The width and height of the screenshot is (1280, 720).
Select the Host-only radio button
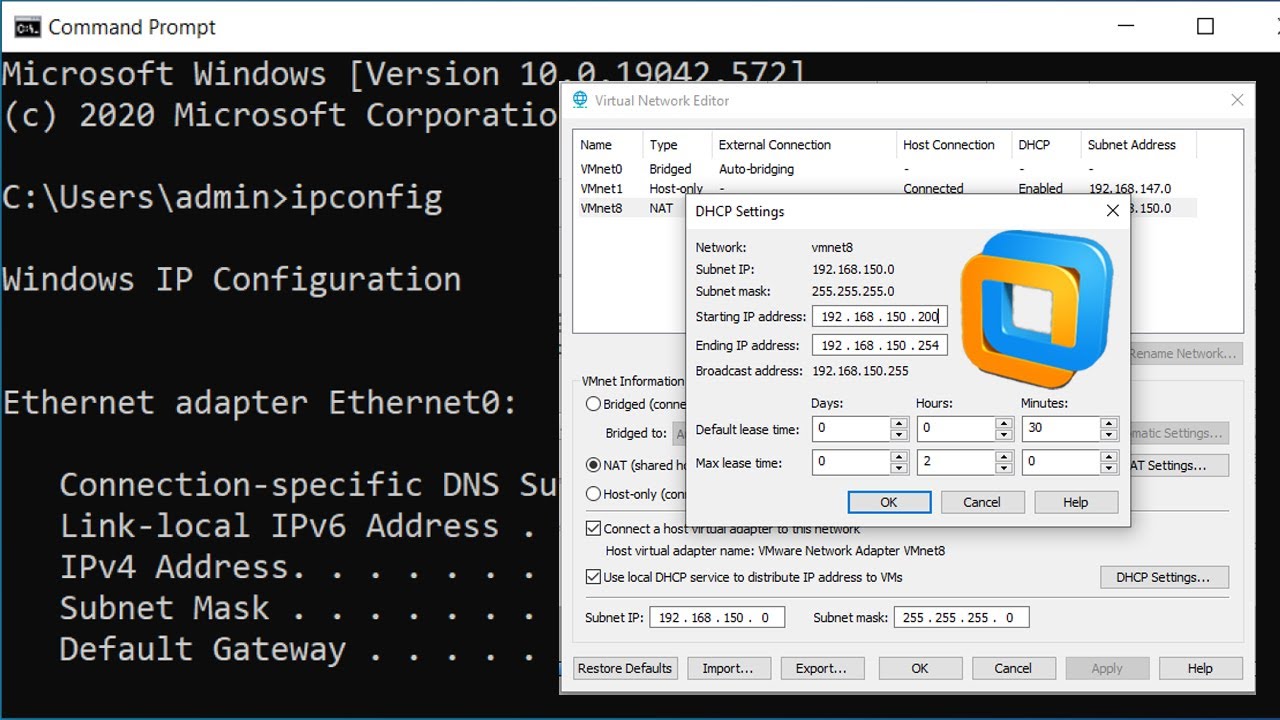point(594,494)
